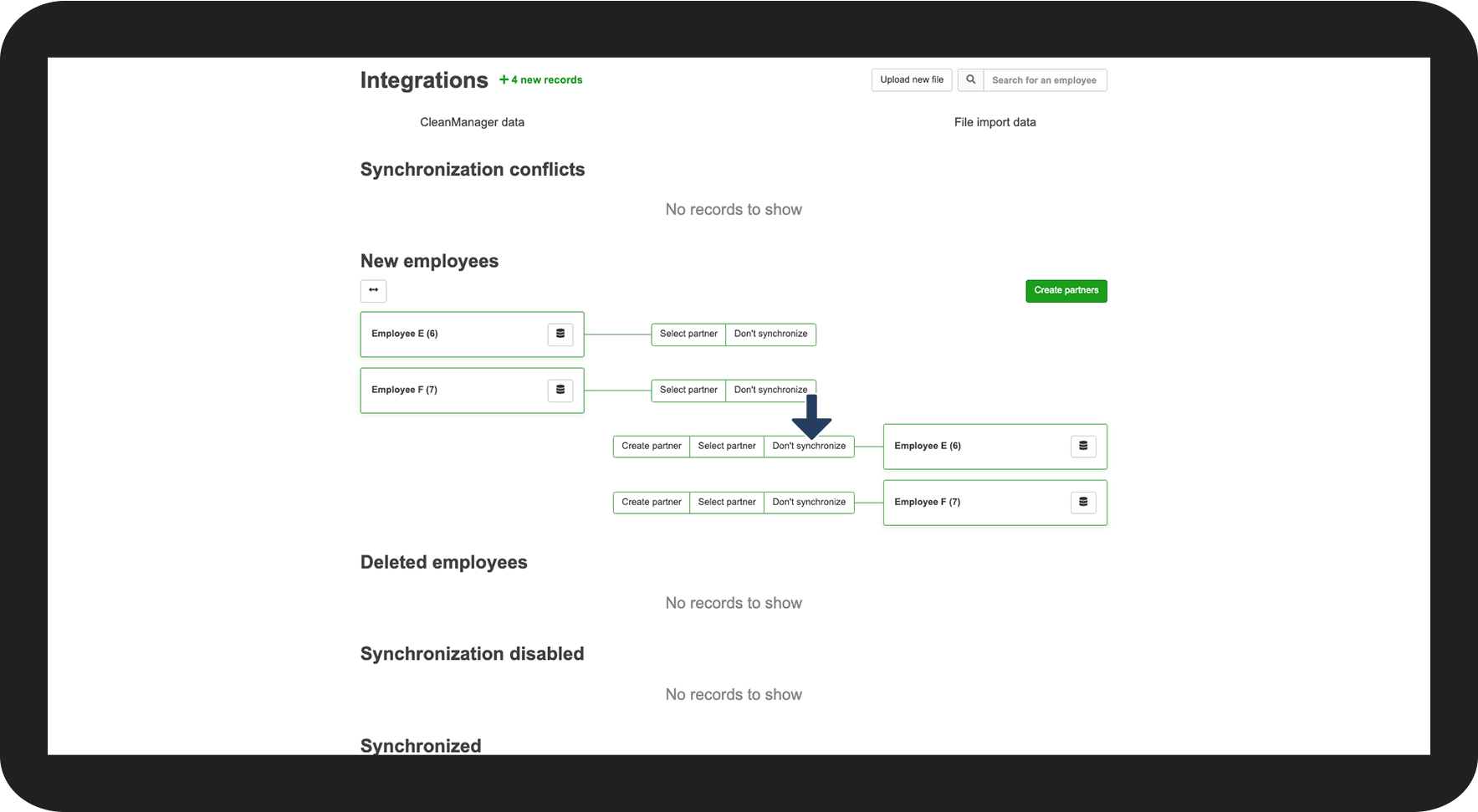Choose Select partner for CleanManager Employee E
Image resolution: width=1478 pixels, height=812 pixels.
688,334
